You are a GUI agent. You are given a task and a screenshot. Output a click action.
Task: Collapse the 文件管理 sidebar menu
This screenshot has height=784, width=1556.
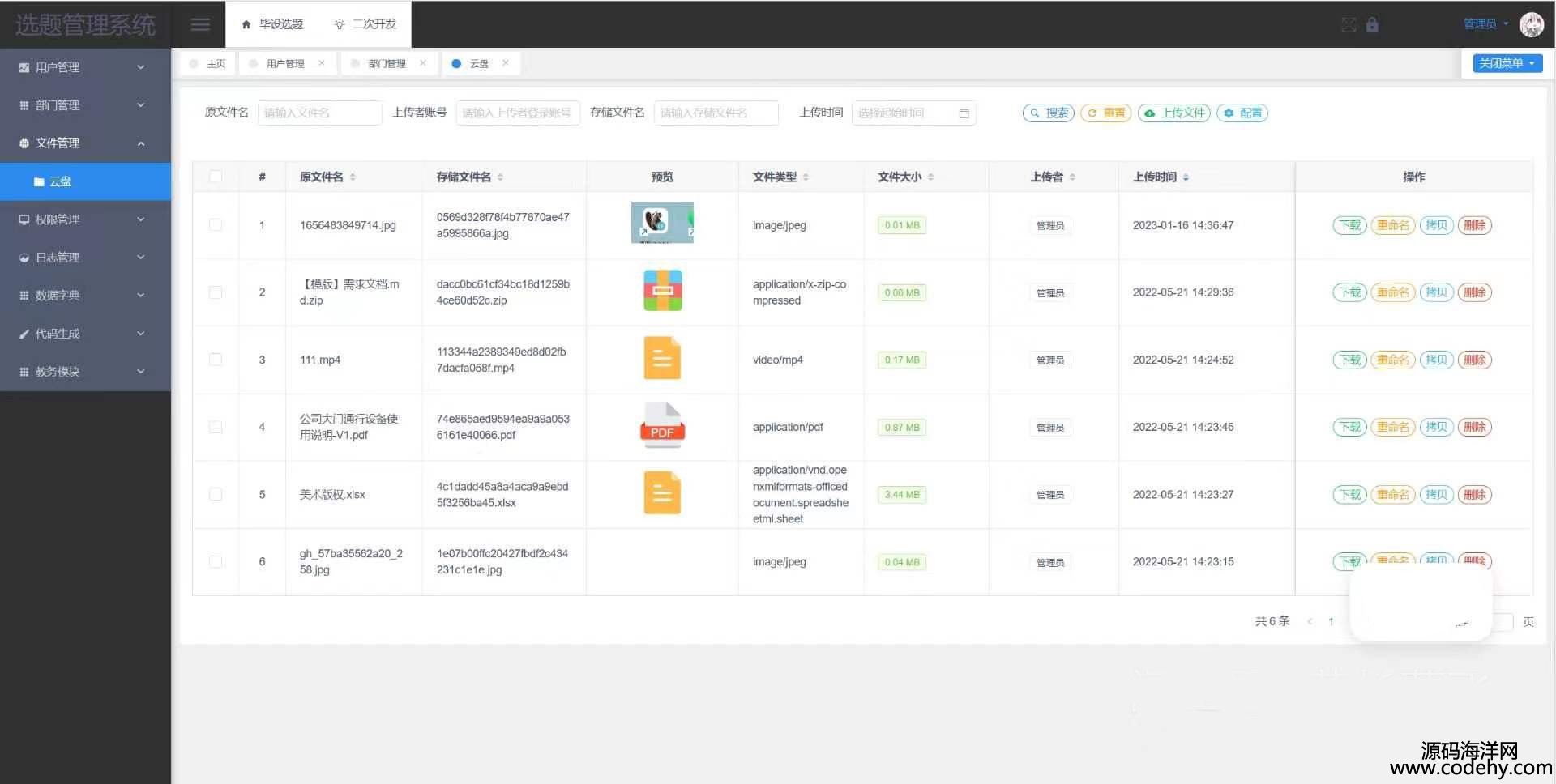coord(85,143)
